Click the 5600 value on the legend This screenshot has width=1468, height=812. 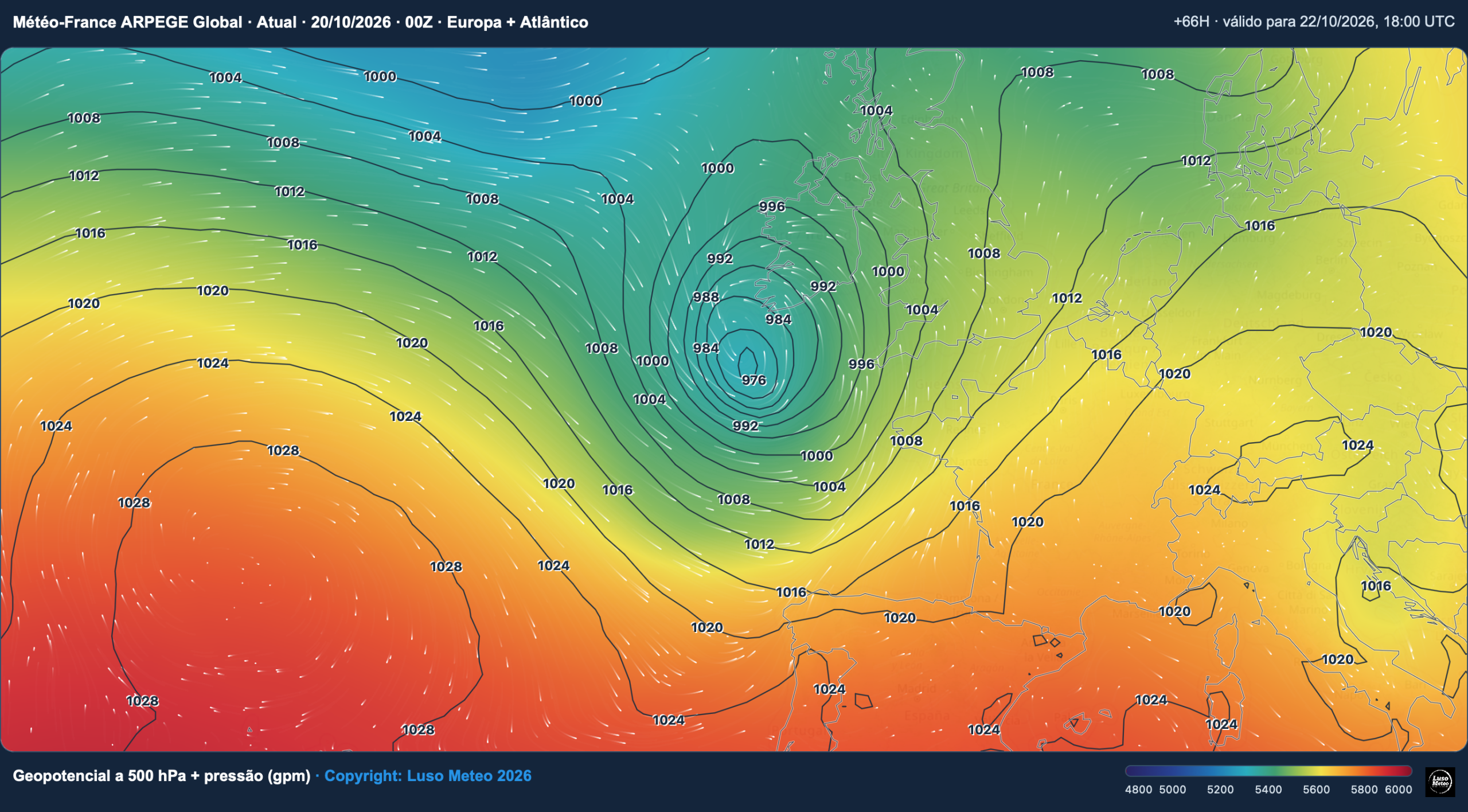tap(1316, 790)
